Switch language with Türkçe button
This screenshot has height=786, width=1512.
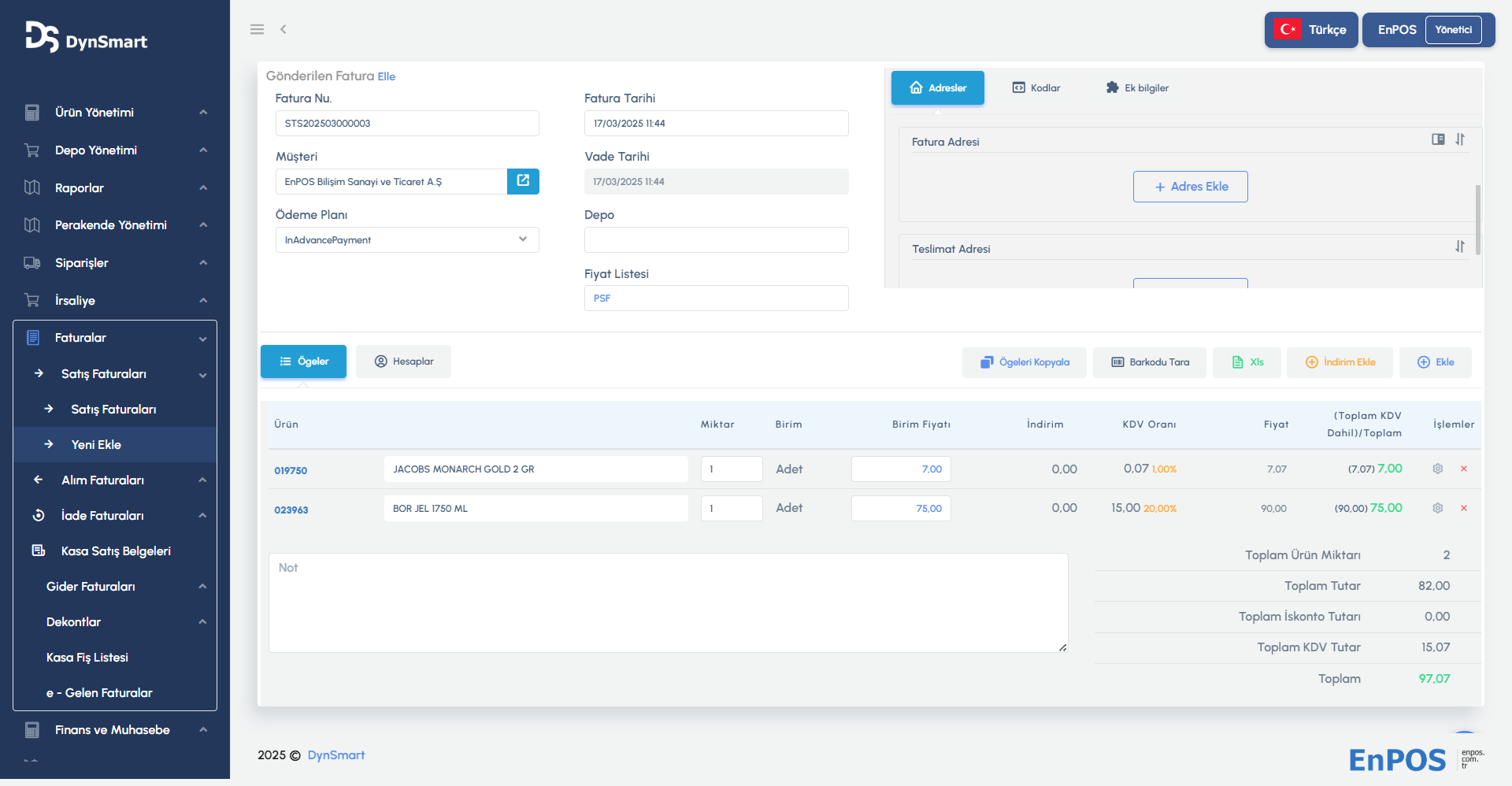tap(1311, 30)
